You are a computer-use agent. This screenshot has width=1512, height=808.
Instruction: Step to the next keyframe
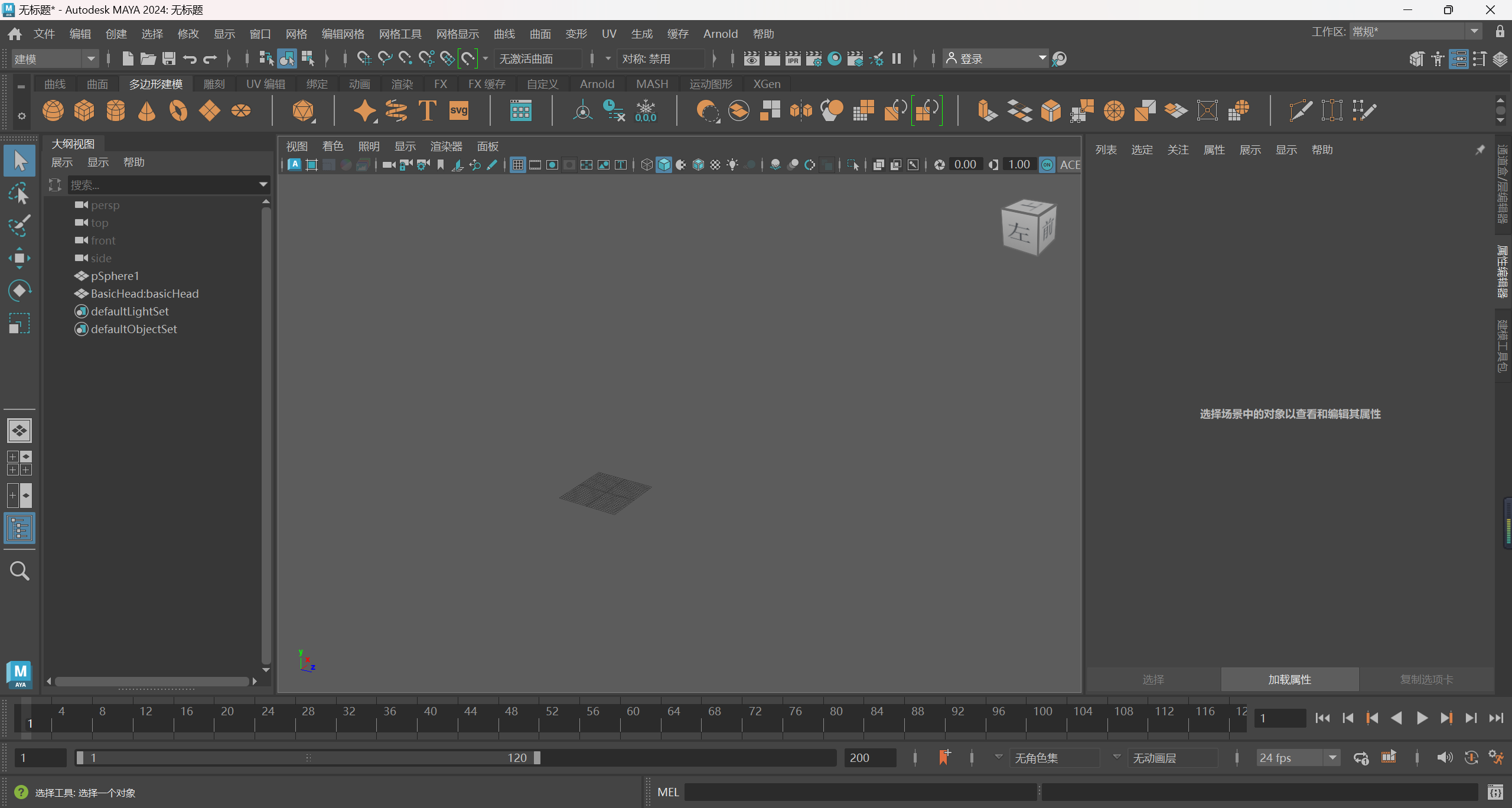click(1446, 718)
